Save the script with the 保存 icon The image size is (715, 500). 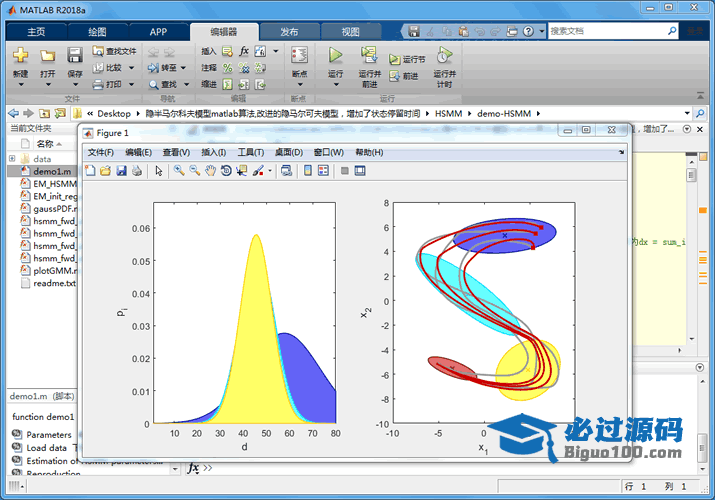click(75, 55)
